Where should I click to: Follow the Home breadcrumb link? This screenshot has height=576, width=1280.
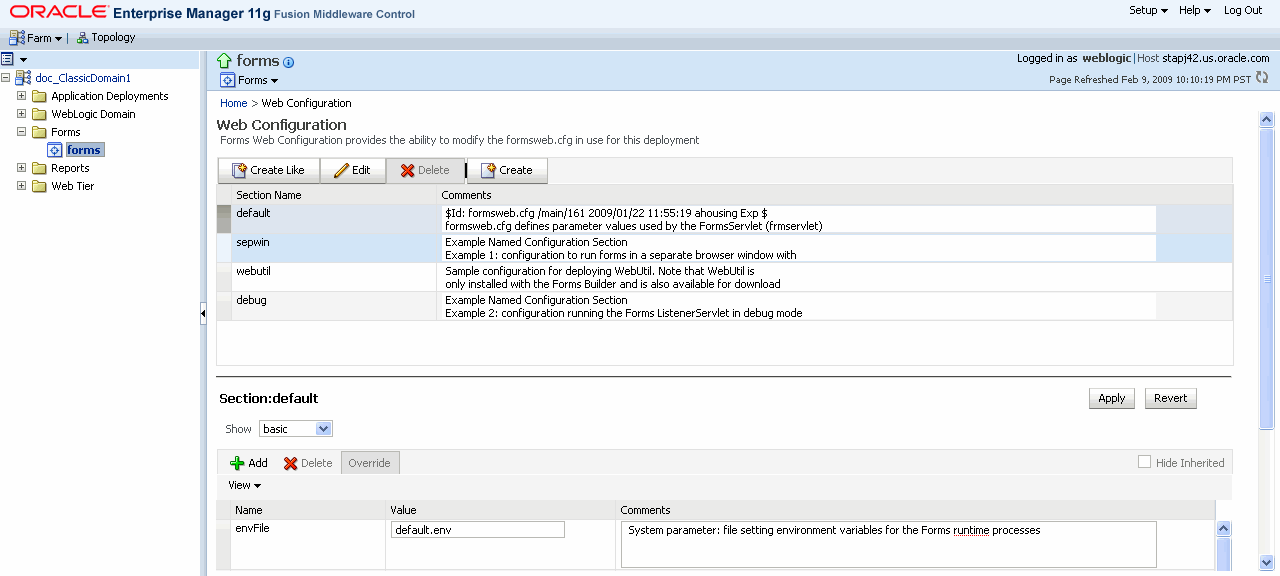232,103
